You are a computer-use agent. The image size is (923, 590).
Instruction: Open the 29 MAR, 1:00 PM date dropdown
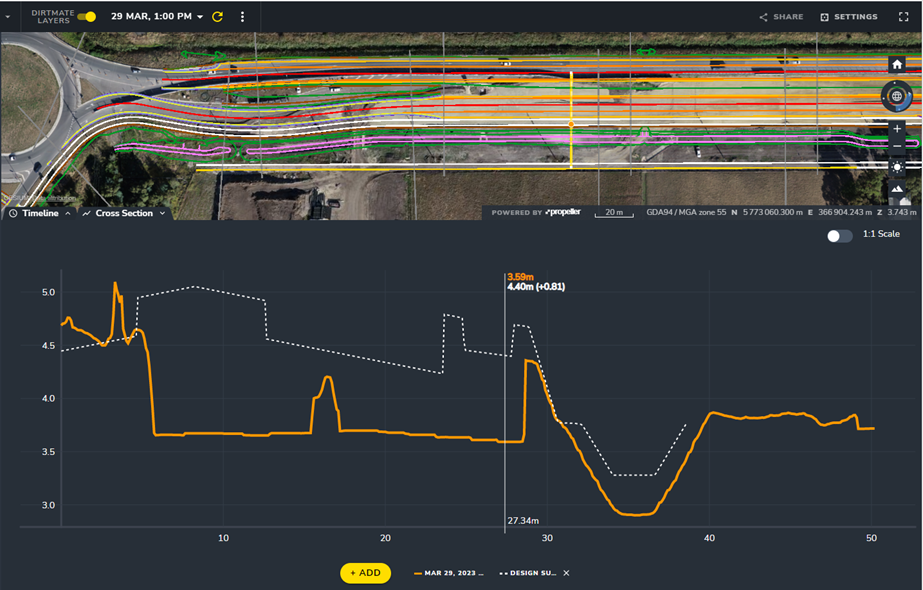click(156, 17)
